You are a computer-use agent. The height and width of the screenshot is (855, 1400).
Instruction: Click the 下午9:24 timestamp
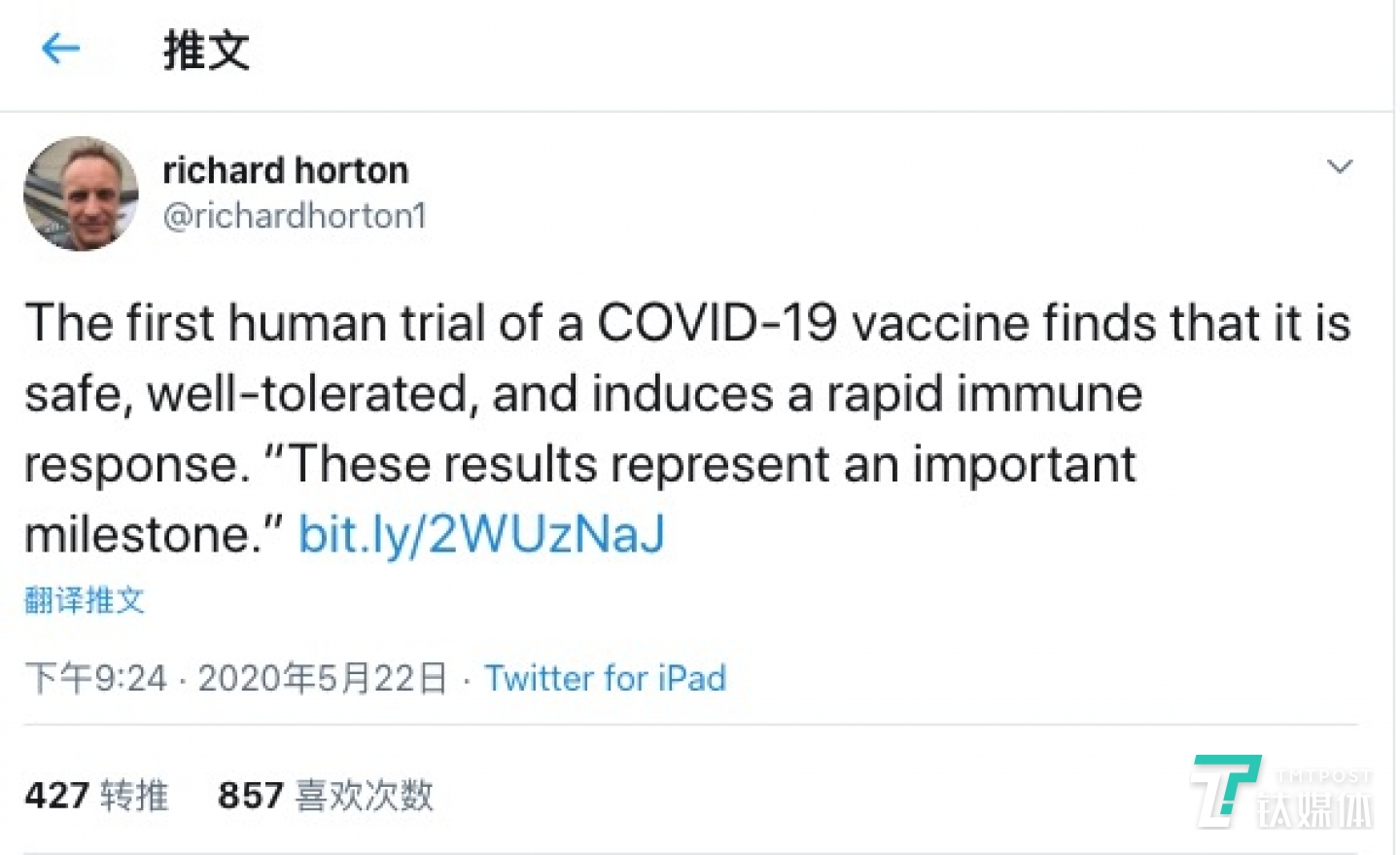(x=96, y=678)
